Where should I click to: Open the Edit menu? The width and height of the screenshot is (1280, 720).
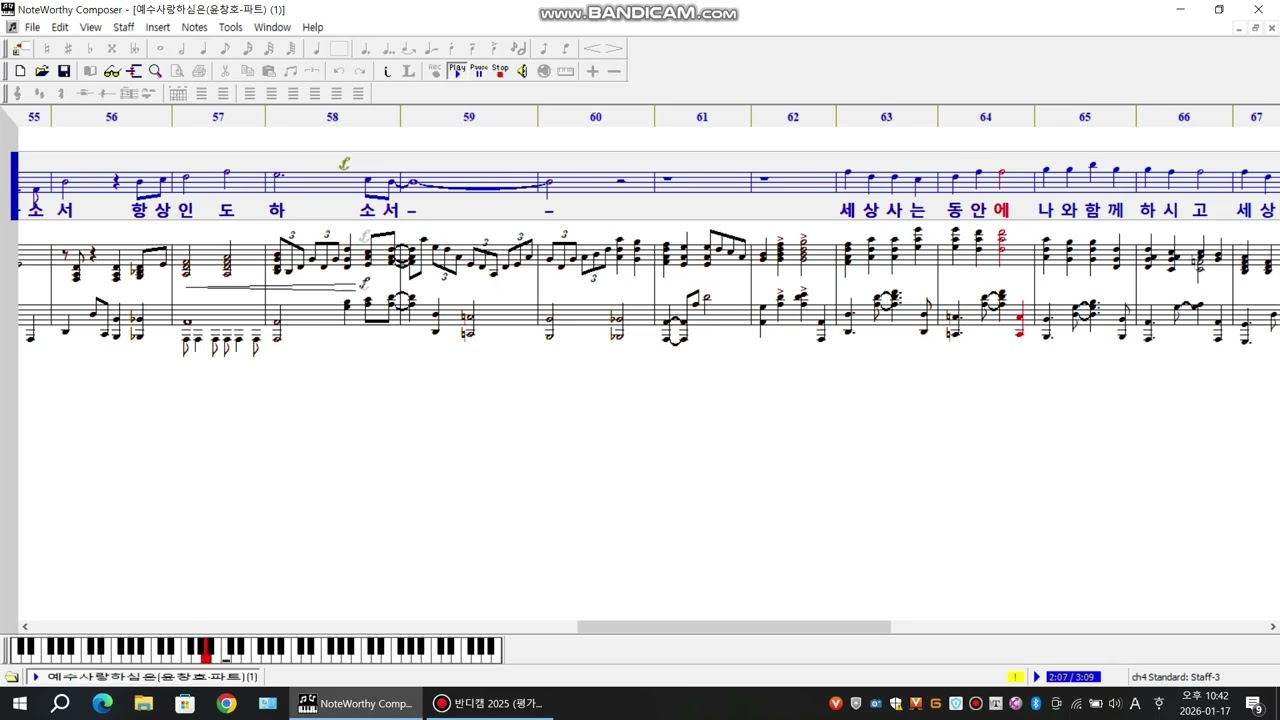(60, 27)
